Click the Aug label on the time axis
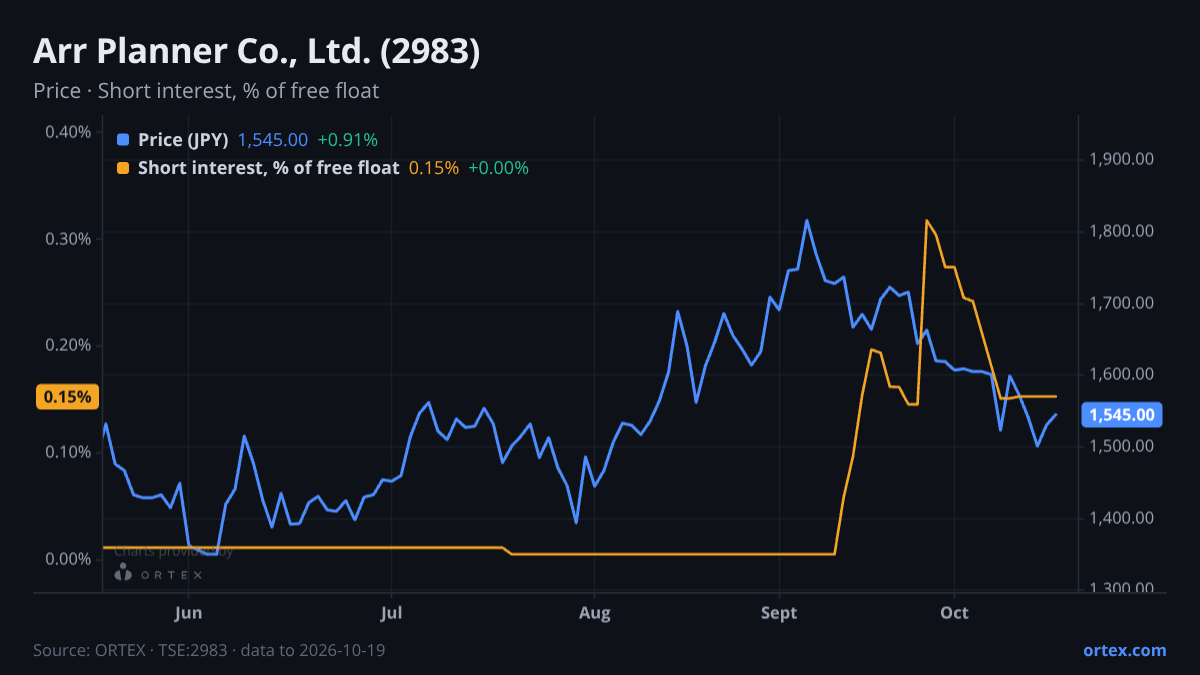Viewport: 1200px width, 675px height. coord(595,612)
